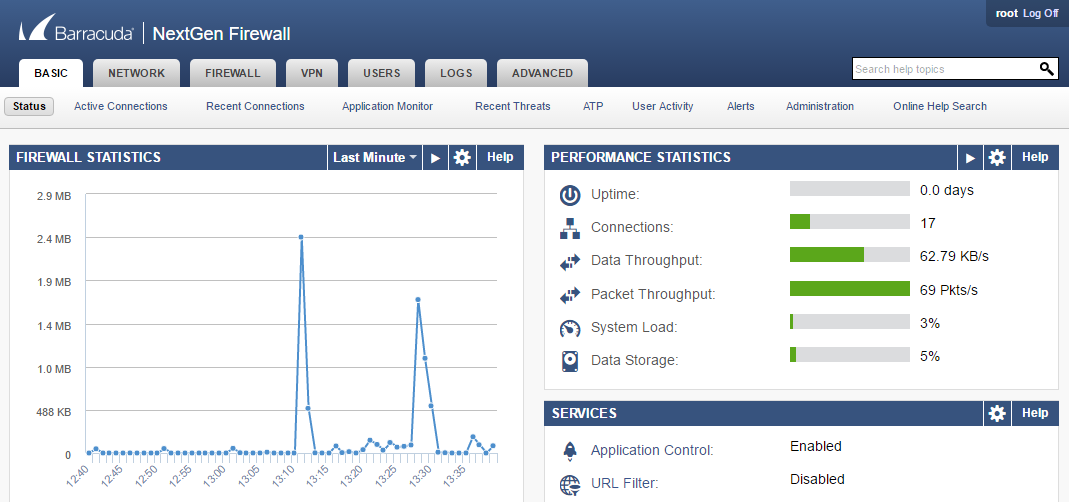
Task: Click the Data Throughput arrows icon
Action: tap(570, 261)
